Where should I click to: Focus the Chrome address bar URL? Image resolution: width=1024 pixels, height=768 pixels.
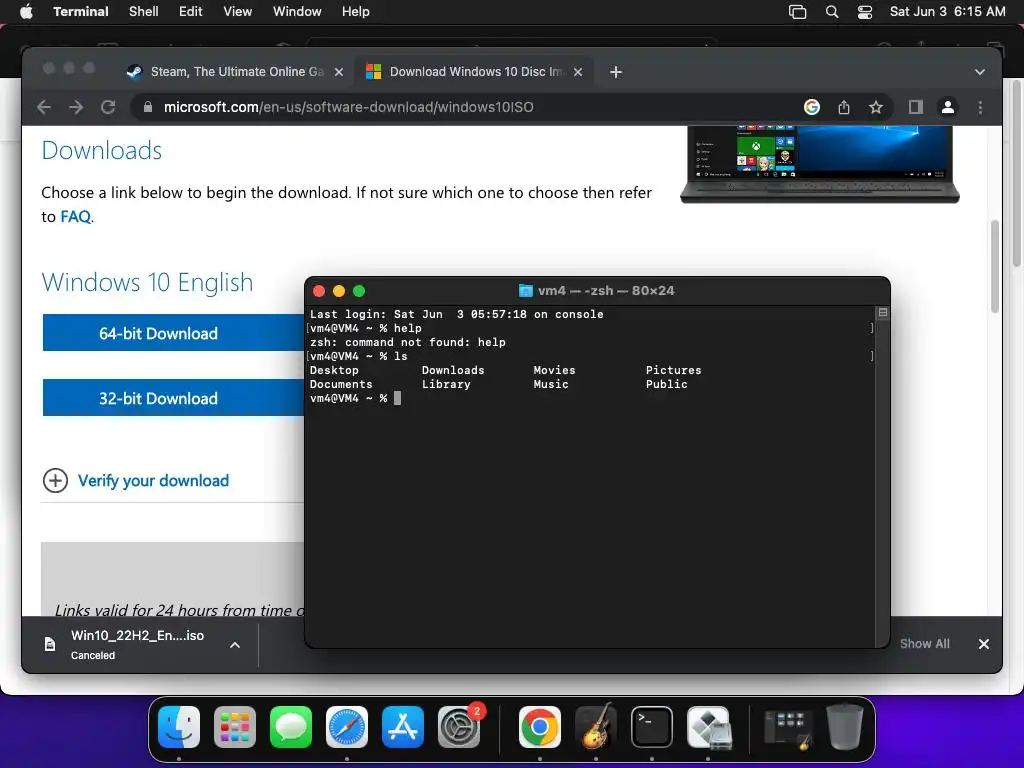click(x=349, y=107)
